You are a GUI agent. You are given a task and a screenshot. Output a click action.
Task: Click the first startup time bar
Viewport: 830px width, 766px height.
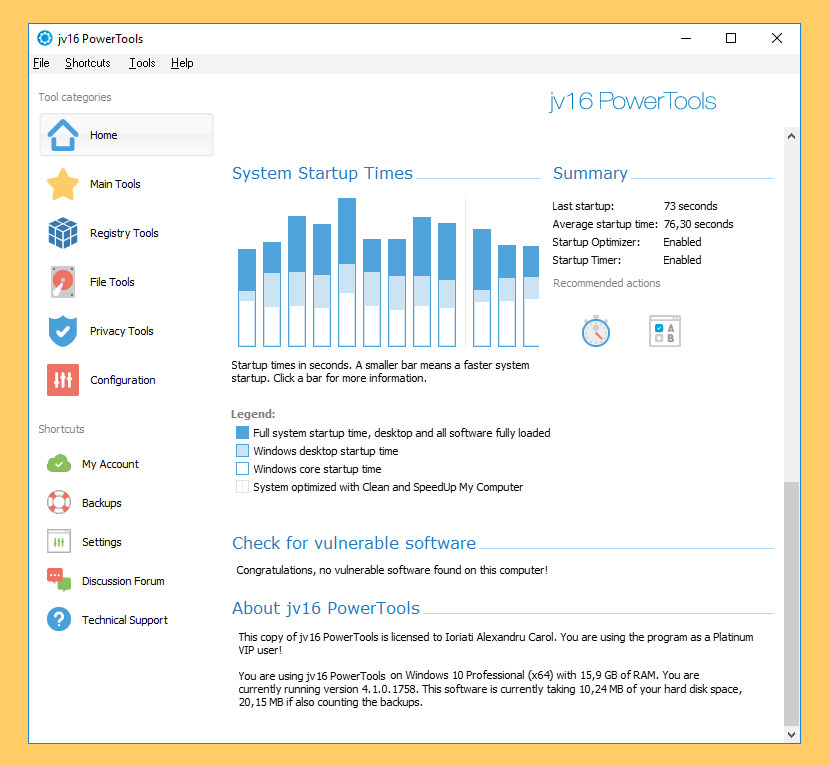point(247,298)
